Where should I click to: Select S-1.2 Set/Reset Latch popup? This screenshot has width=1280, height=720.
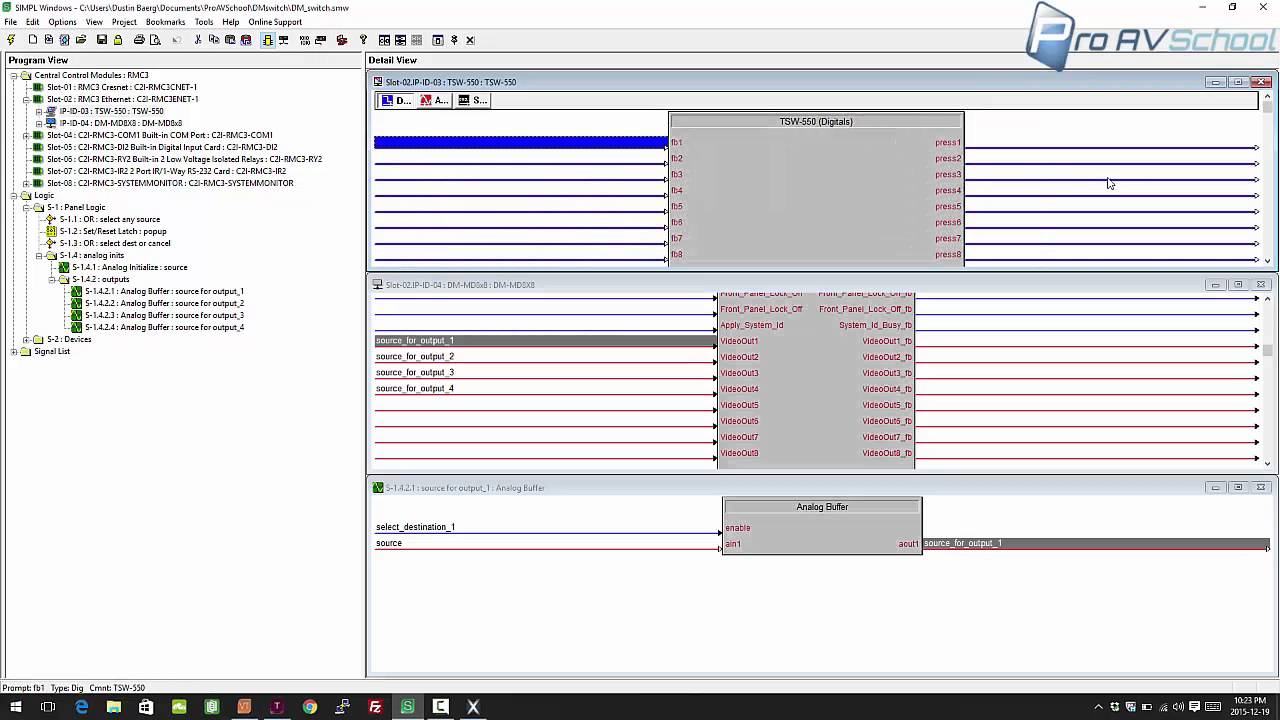click(x=113, y=231)
